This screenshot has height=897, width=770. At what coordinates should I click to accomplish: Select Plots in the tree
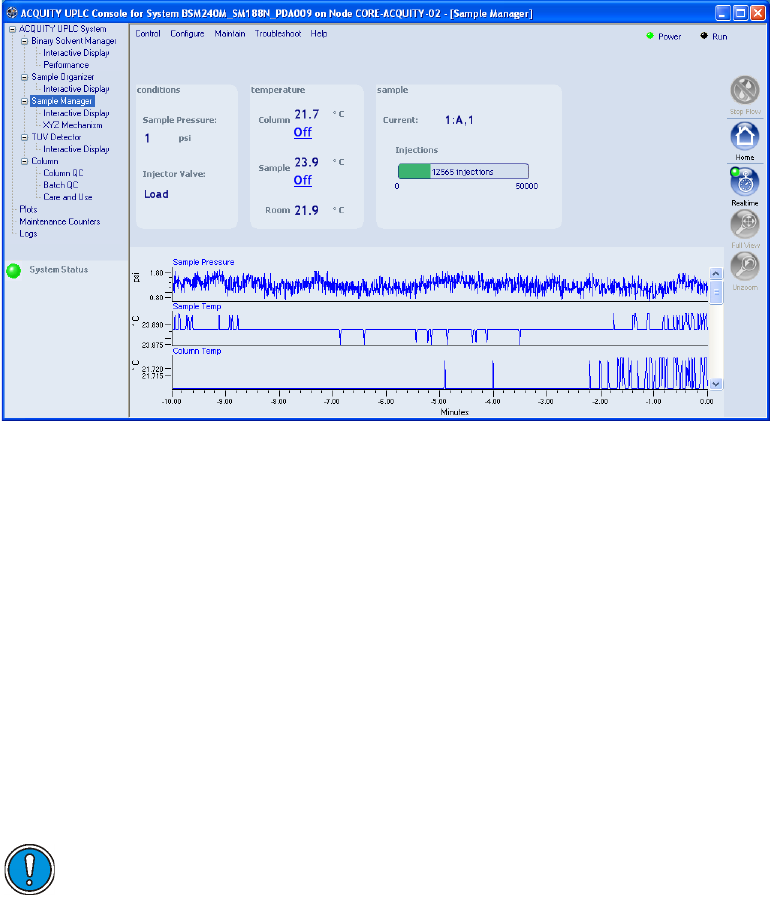click(28, 210)
